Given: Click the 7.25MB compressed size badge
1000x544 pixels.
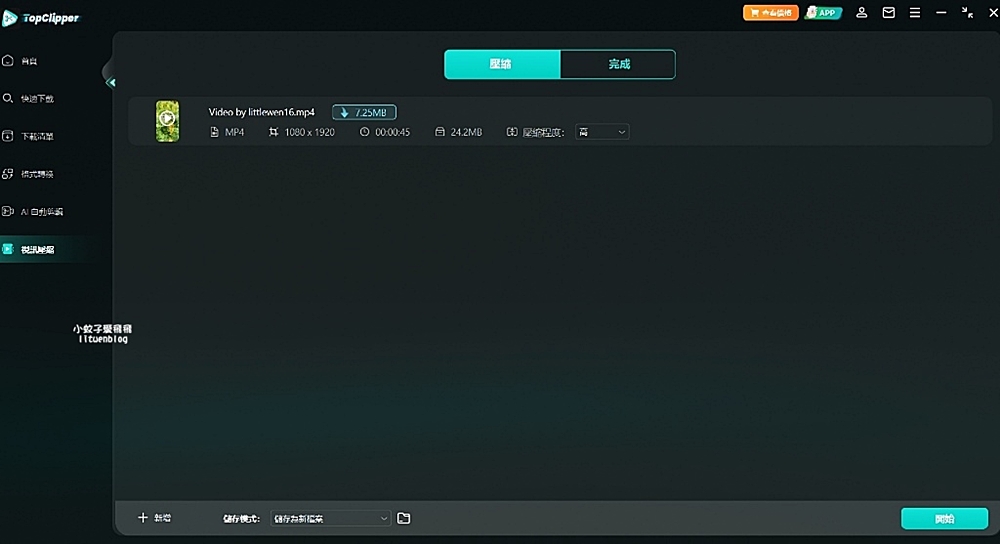Looking at the screenshot, I should [x=364, y=112].
